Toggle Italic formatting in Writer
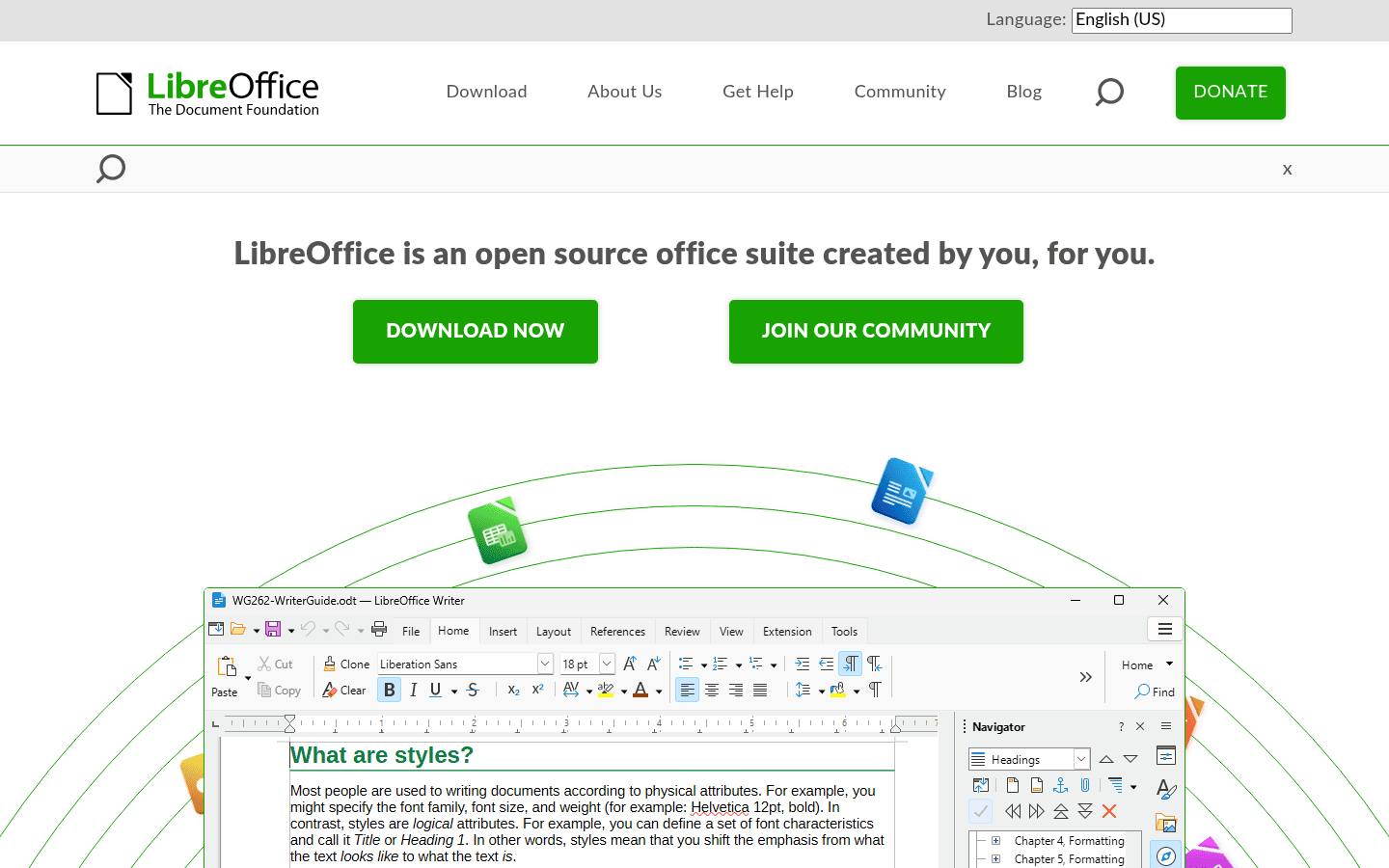 [x=414, y=690]
